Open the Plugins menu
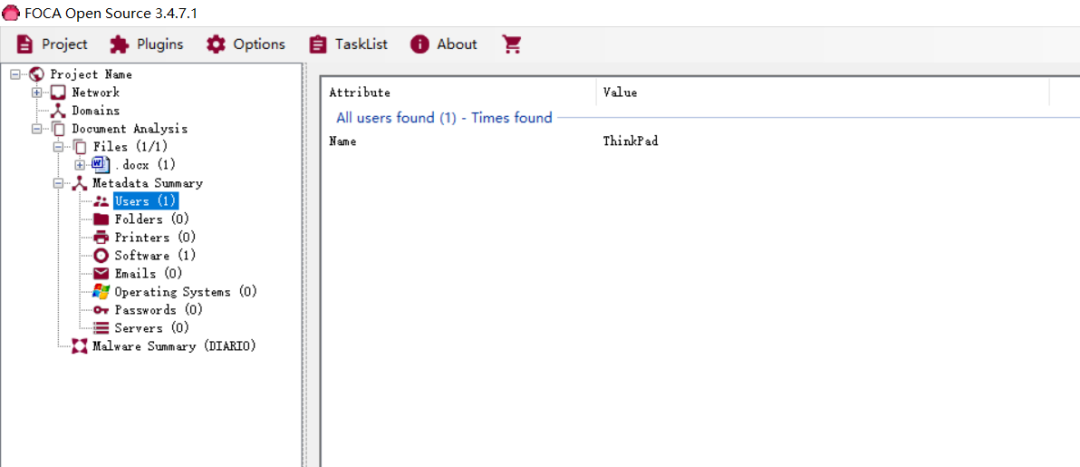This screenshot has height=467, width=1080. [x=147, y=44]
